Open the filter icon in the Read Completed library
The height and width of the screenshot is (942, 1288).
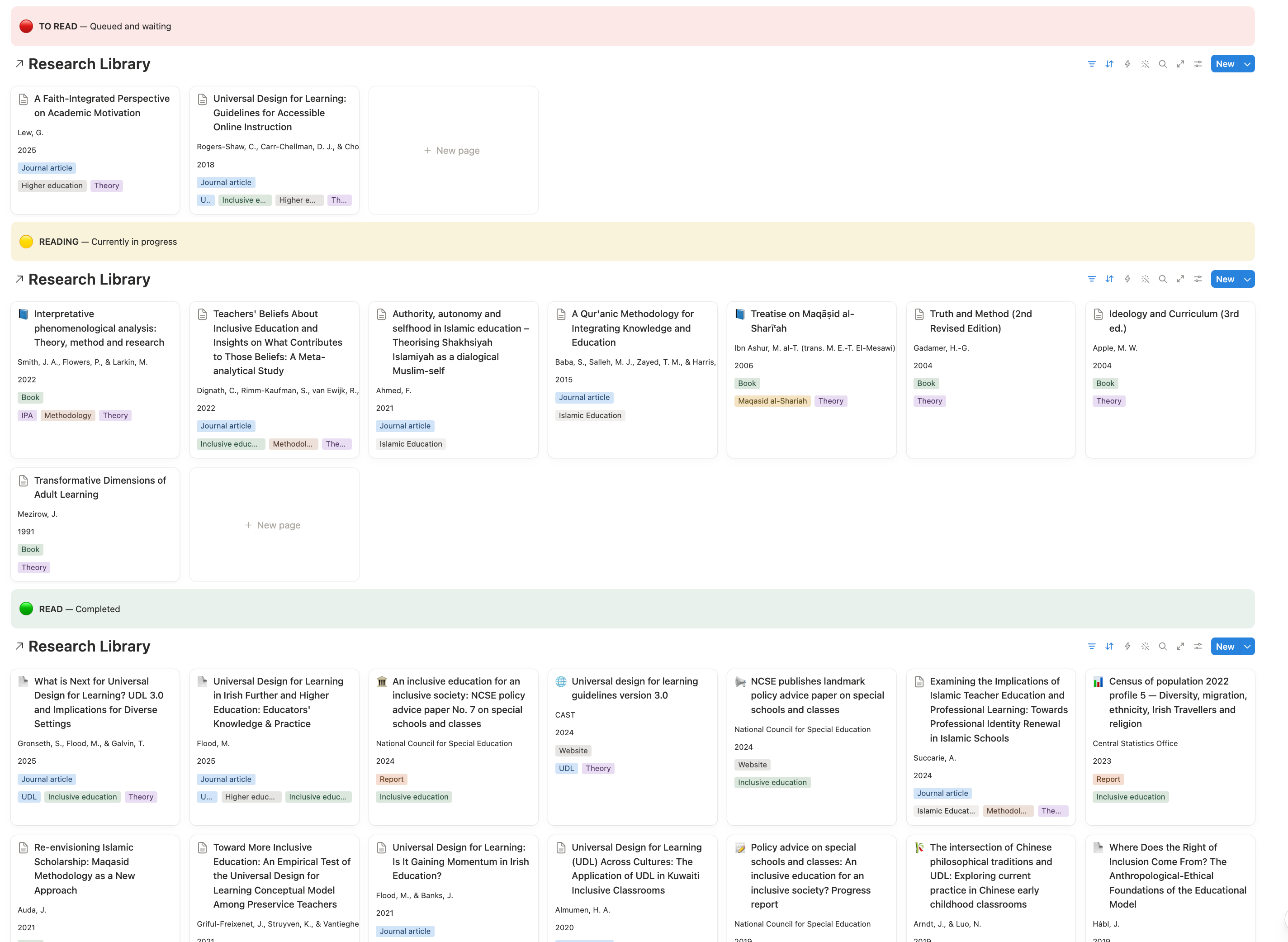pyautogui.click(x=1091, y=646)
